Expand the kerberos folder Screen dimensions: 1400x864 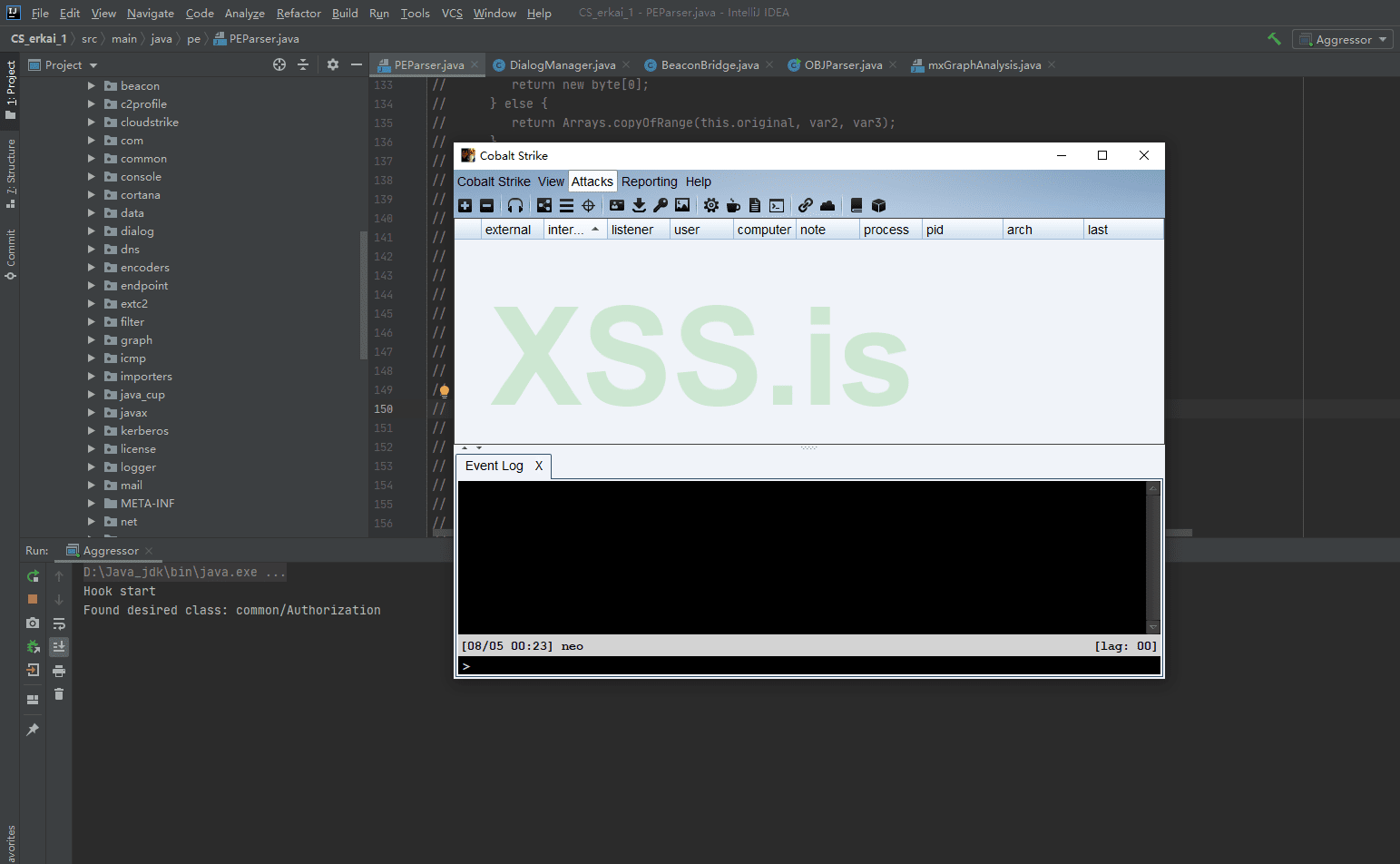[91, 431]
